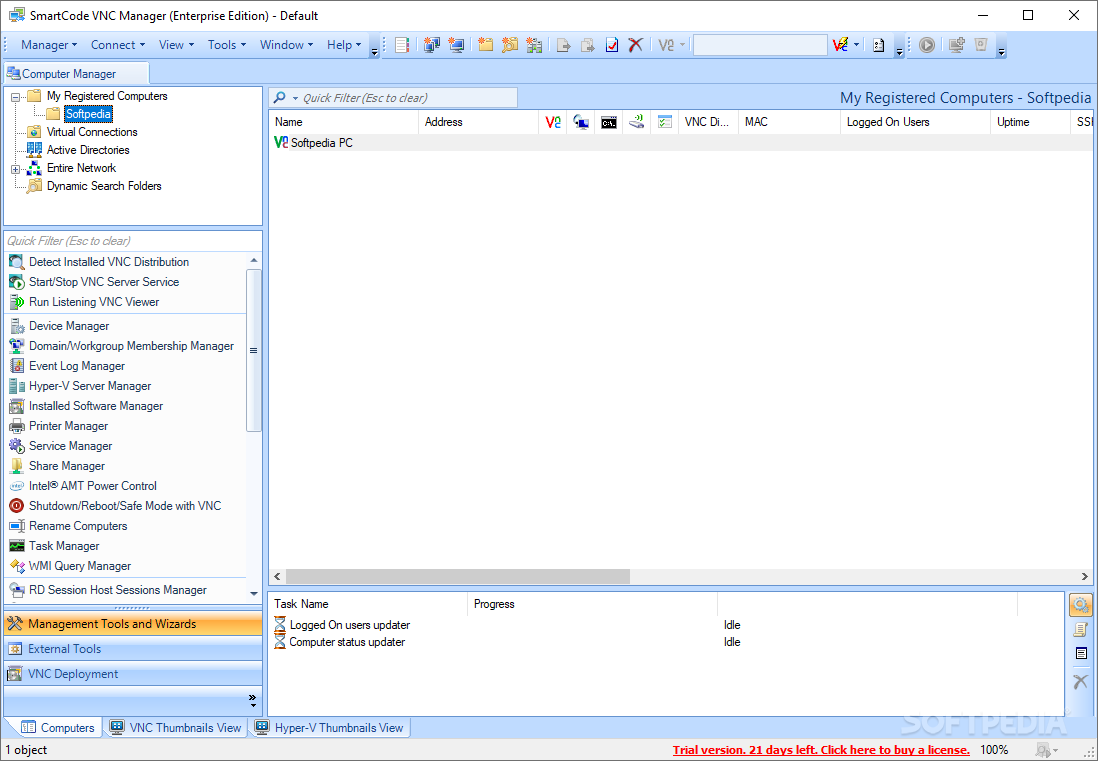
Task: Focus the computer list Quick Filter box
Action: [409, 98]
